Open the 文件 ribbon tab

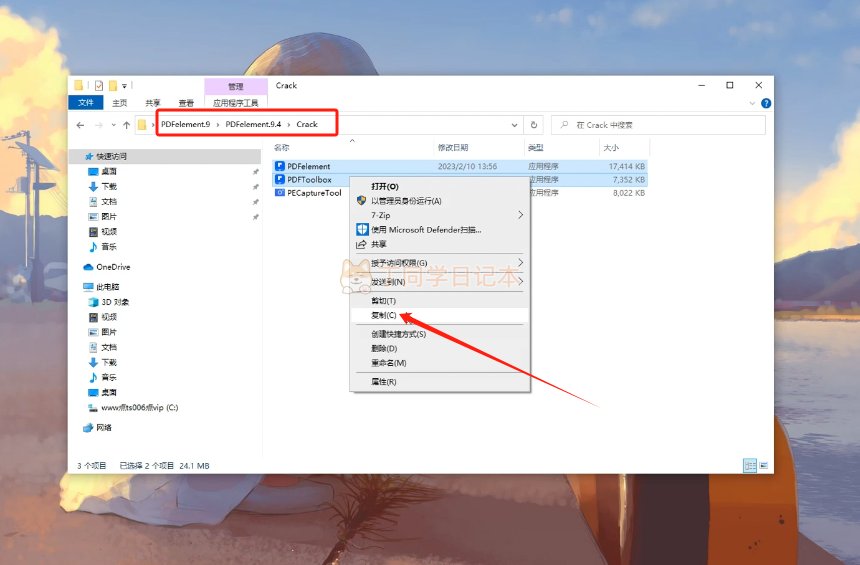point(86,103)
